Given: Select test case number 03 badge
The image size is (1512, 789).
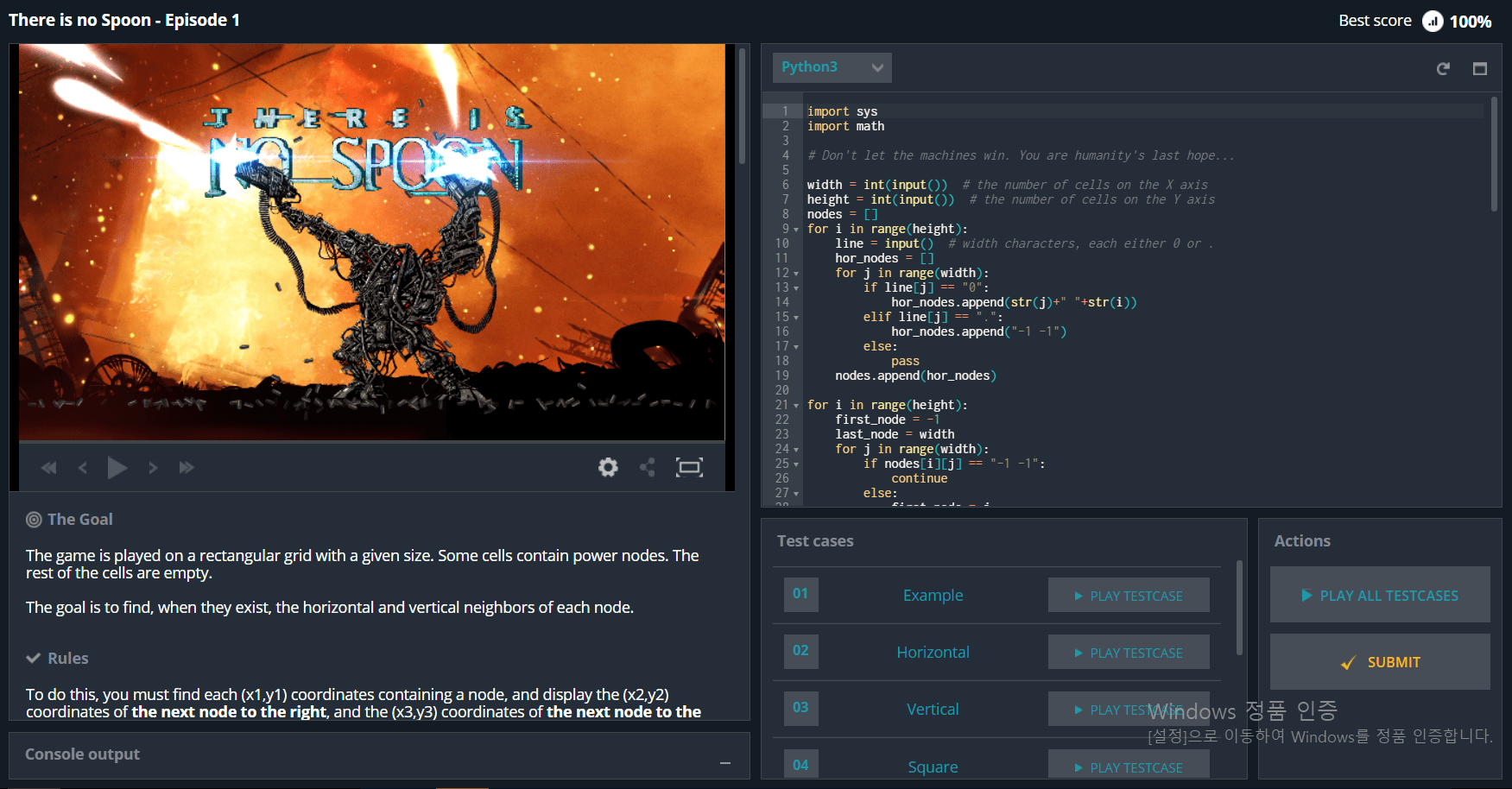Looking at the screenshot, I should pos(800,708).
